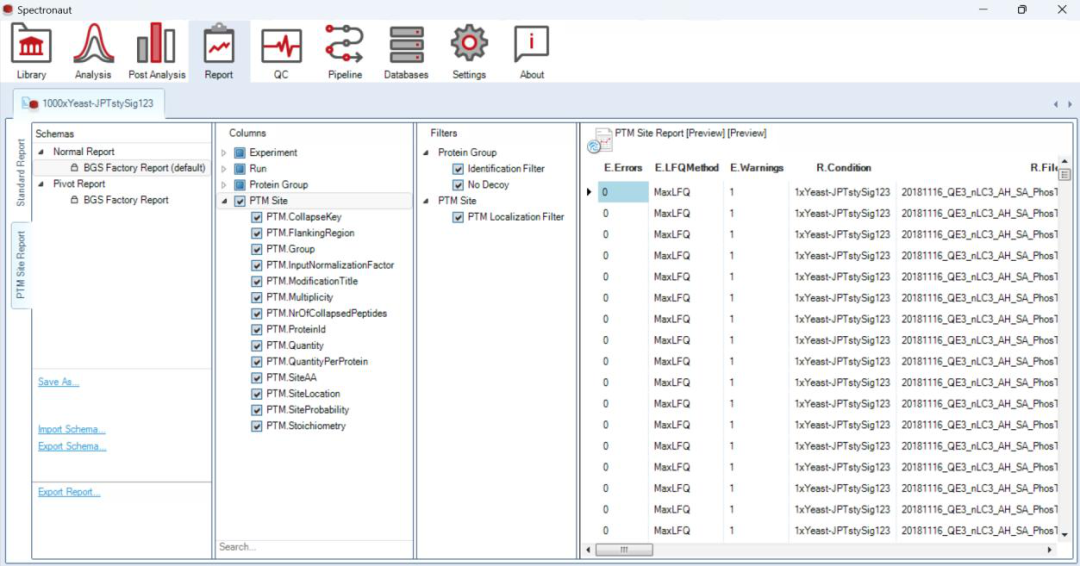Click the columns Search field
Image resolution: width=1080 pixels, height=566 pixels.
[314, 547]
